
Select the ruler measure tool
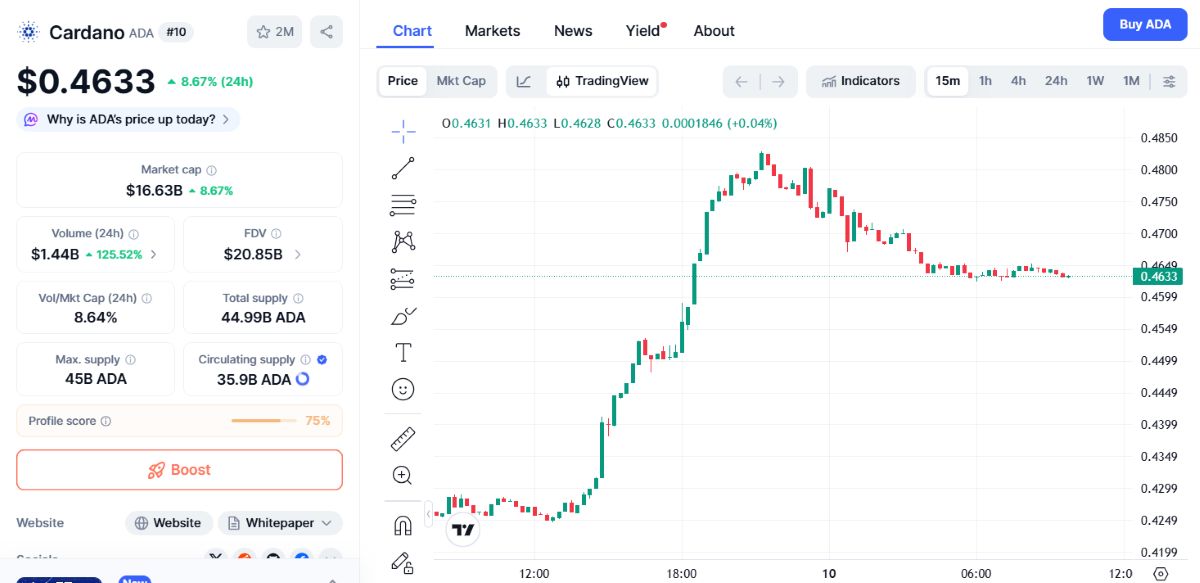[403, 438]
